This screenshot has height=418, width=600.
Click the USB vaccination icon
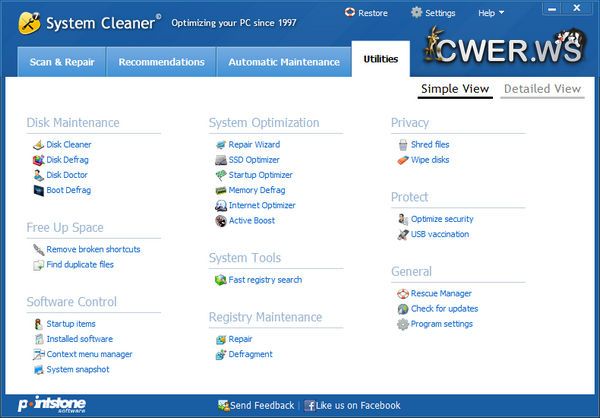402,234
